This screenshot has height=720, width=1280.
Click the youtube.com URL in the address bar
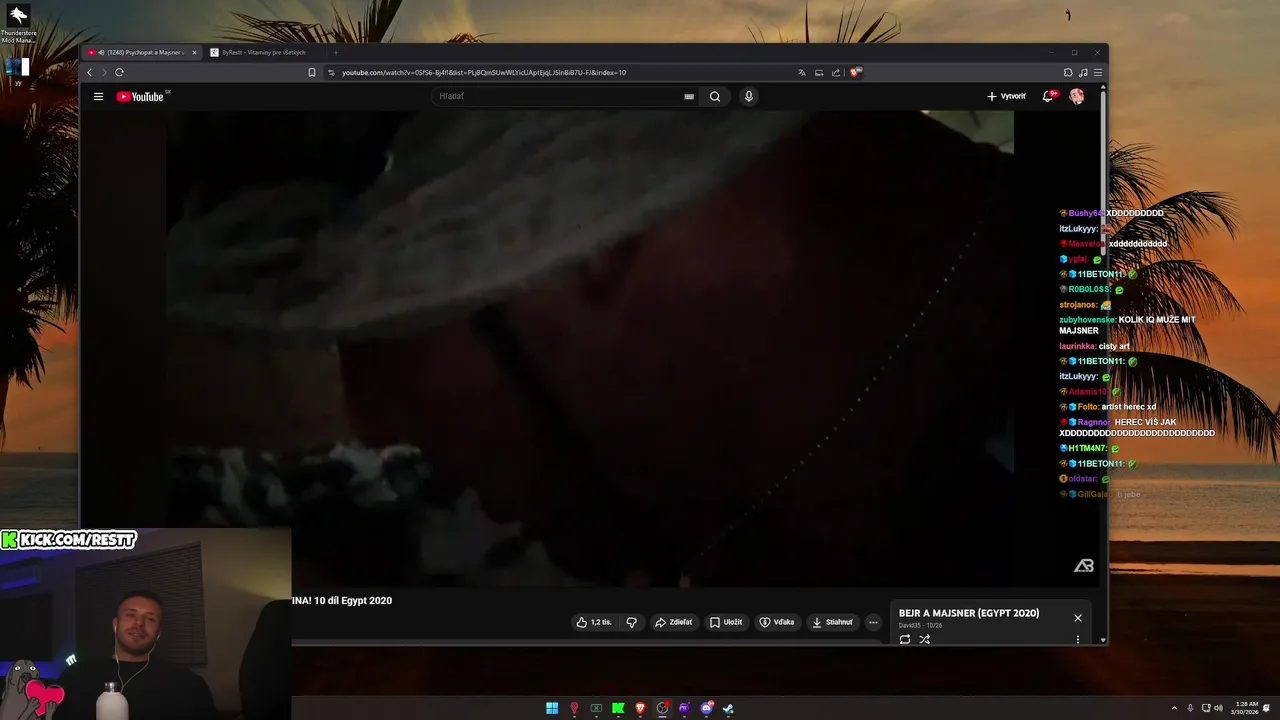pyautogui.click(x=484, y=72)
